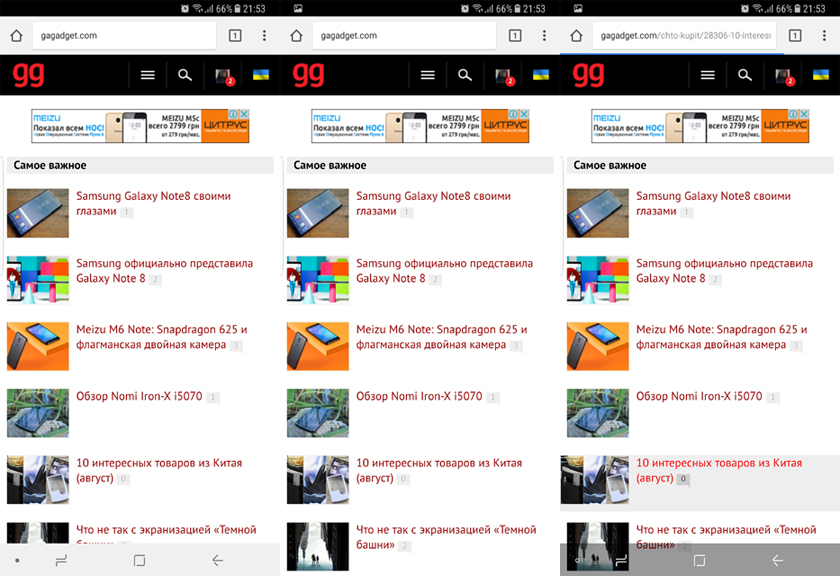Open the three-dot browser menu on right phone
This screenshot has height=576, width=840.
coord(824,36)
